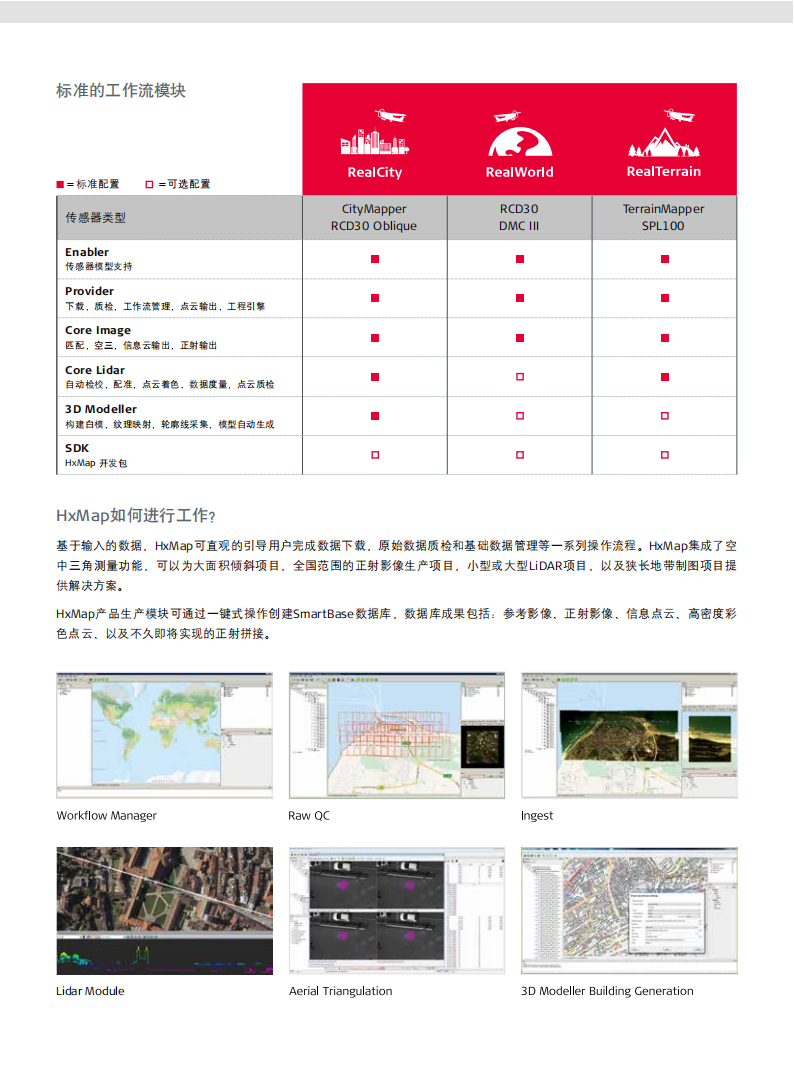Click Provider marker in CityMapper column

[x=375, y=298]
